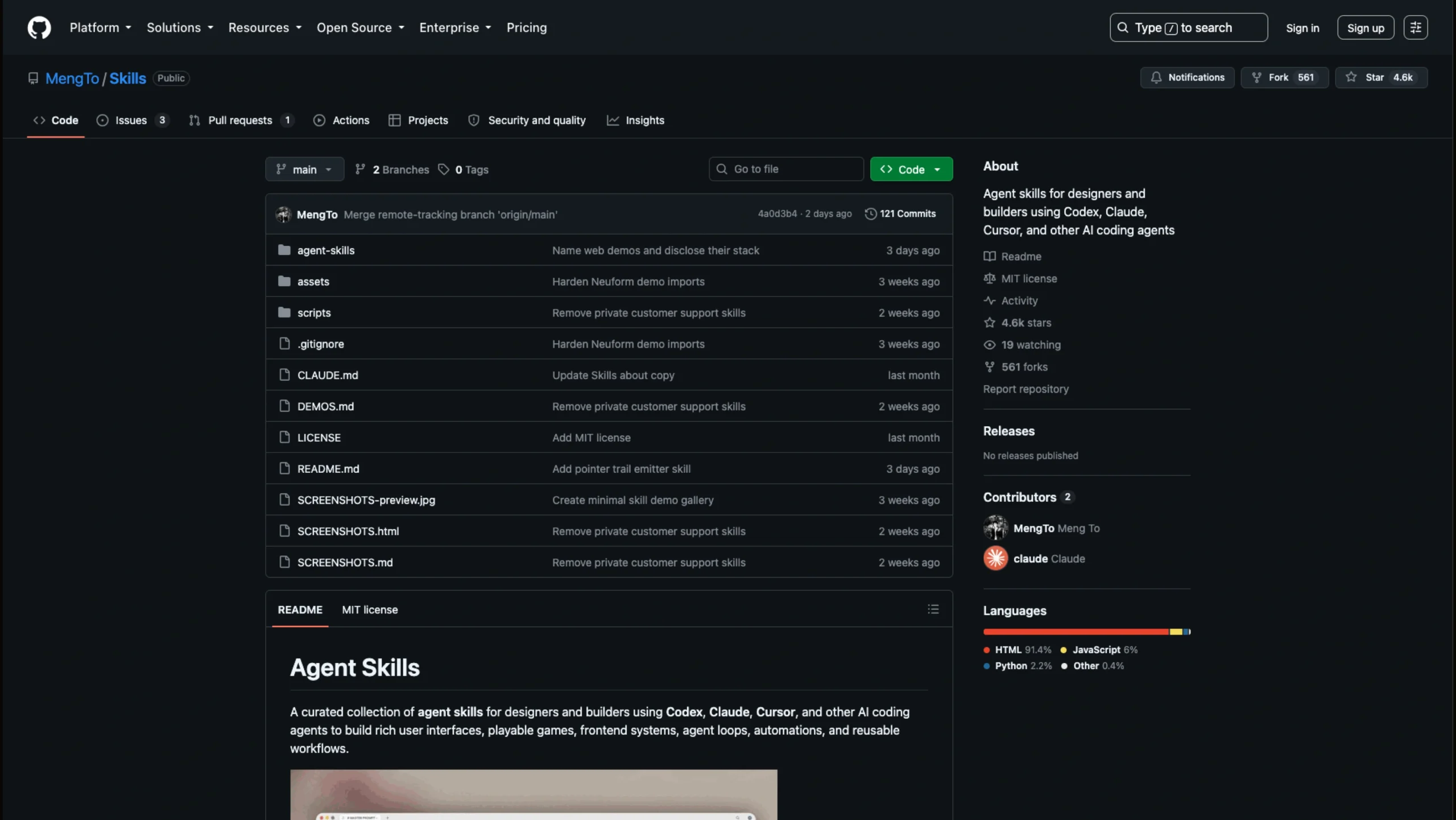Screen dimensions: 1456x820
Task: Open the README outline list icon
Action: tap(933, 609)
